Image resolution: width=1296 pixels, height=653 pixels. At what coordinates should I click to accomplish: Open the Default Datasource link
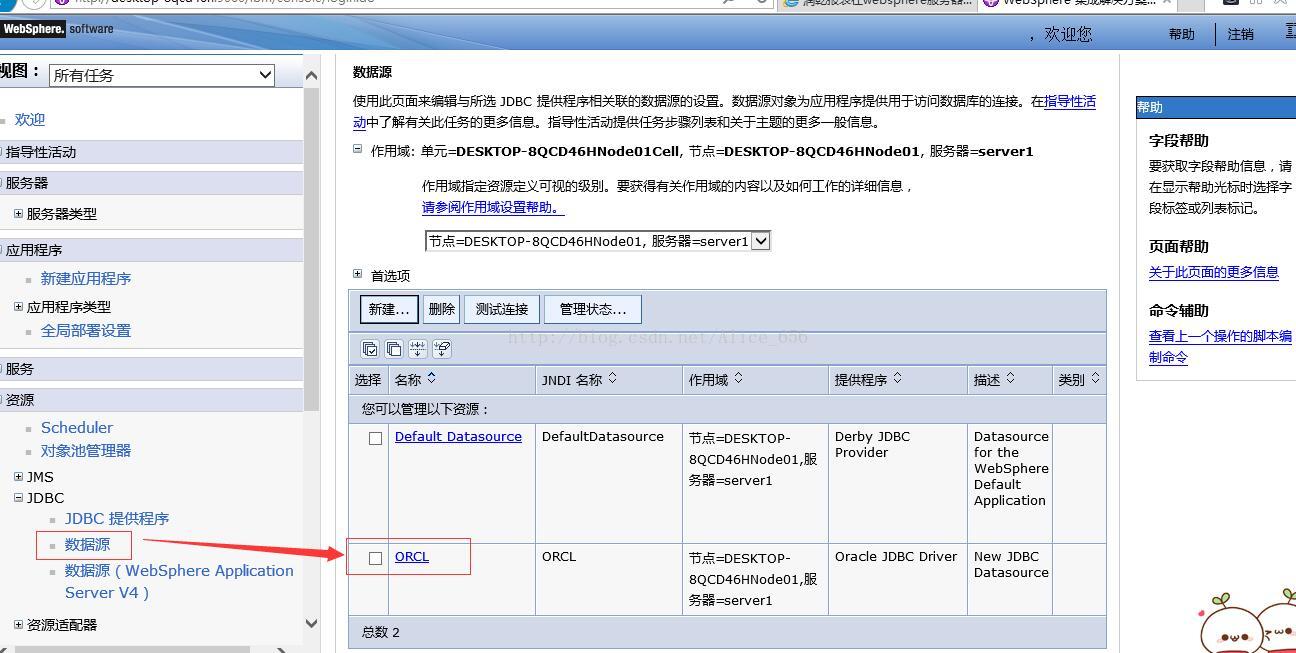pyautogui.click(x=458, y=437)
